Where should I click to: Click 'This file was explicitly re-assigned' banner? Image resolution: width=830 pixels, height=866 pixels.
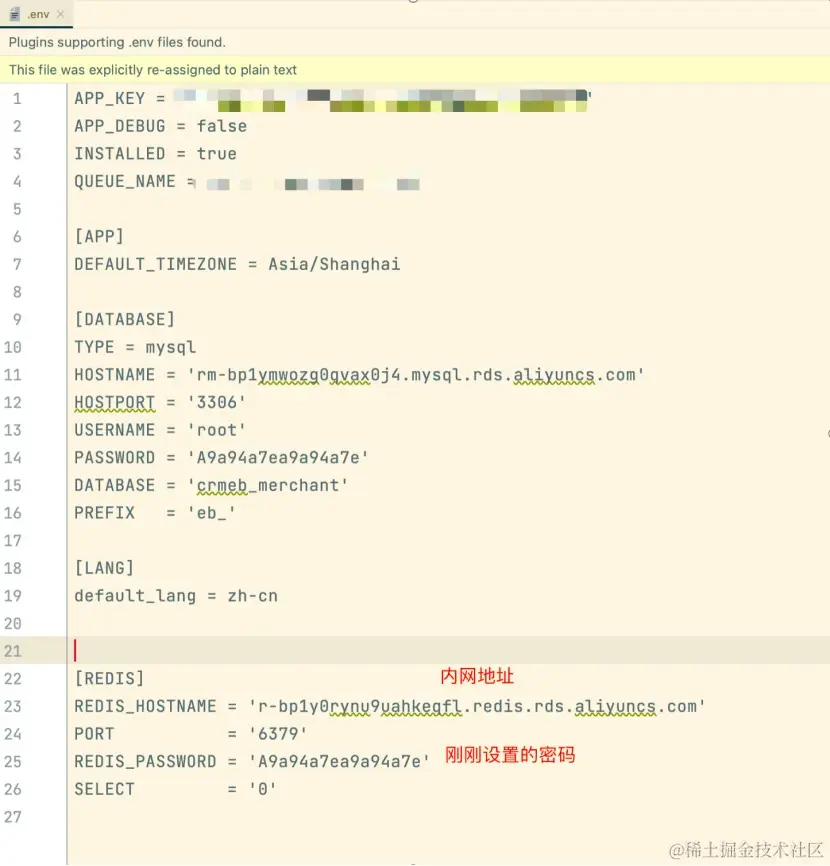point(153,70)
